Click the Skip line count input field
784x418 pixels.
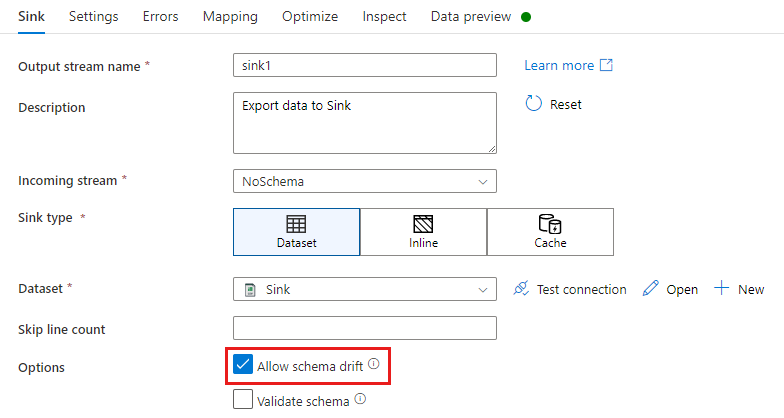(365, 328)
